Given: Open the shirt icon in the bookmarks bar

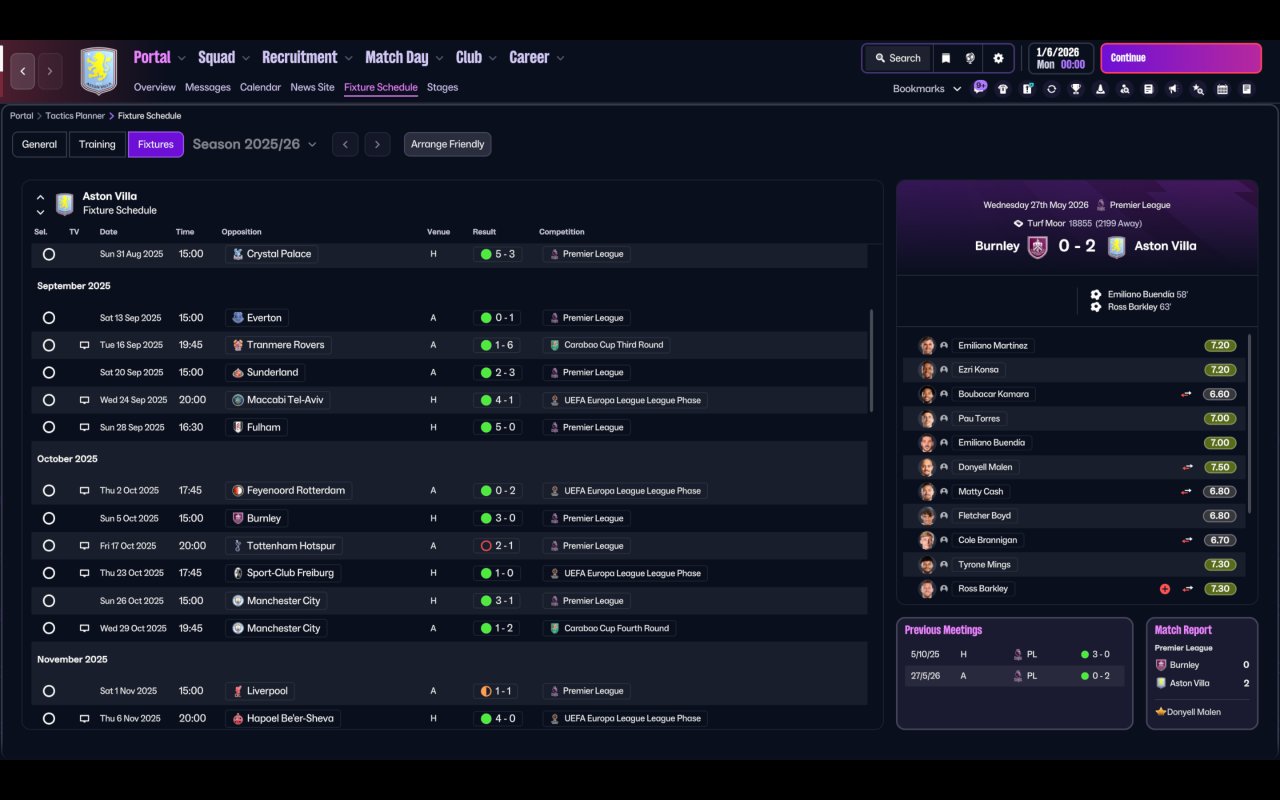Looking at the screenshot, I should pyautogui.click(x=1003, y=89).
